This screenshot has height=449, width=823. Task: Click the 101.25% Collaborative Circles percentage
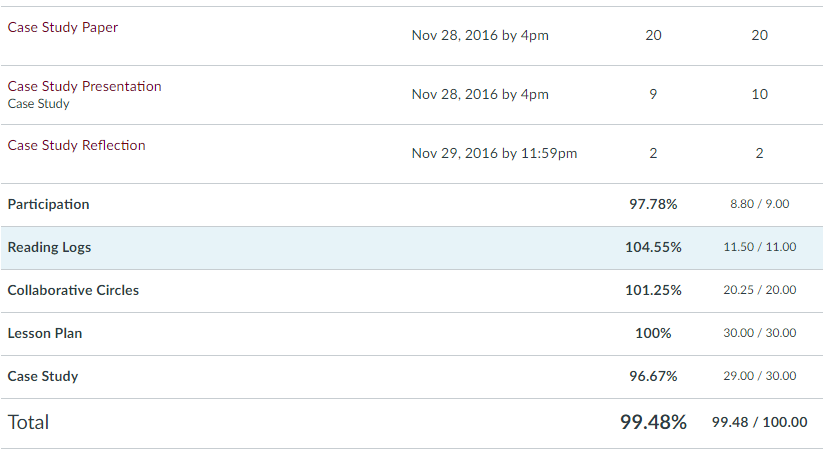[x=653, y=290]
